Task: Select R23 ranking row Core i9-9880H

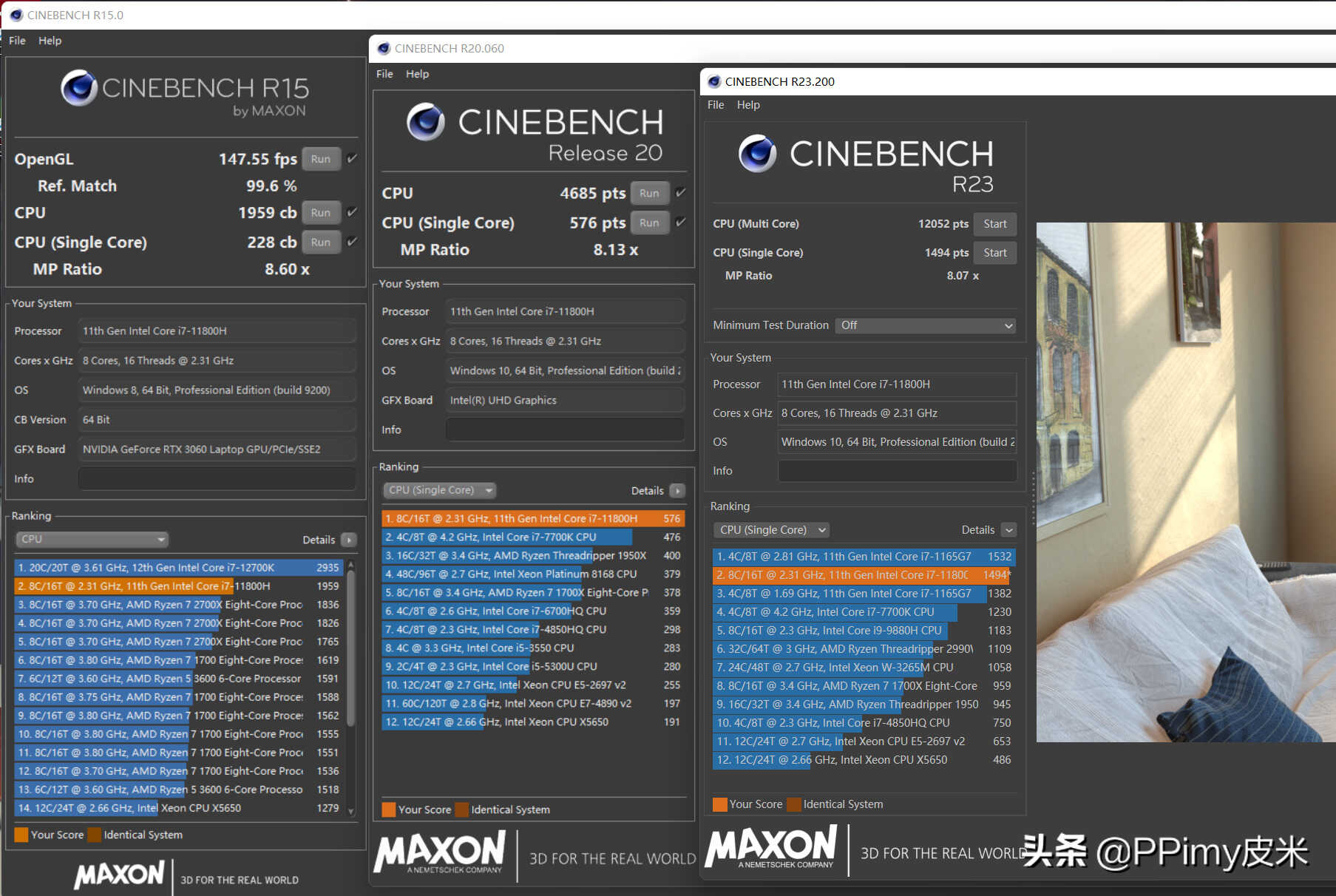Action: tap(864, 631)
